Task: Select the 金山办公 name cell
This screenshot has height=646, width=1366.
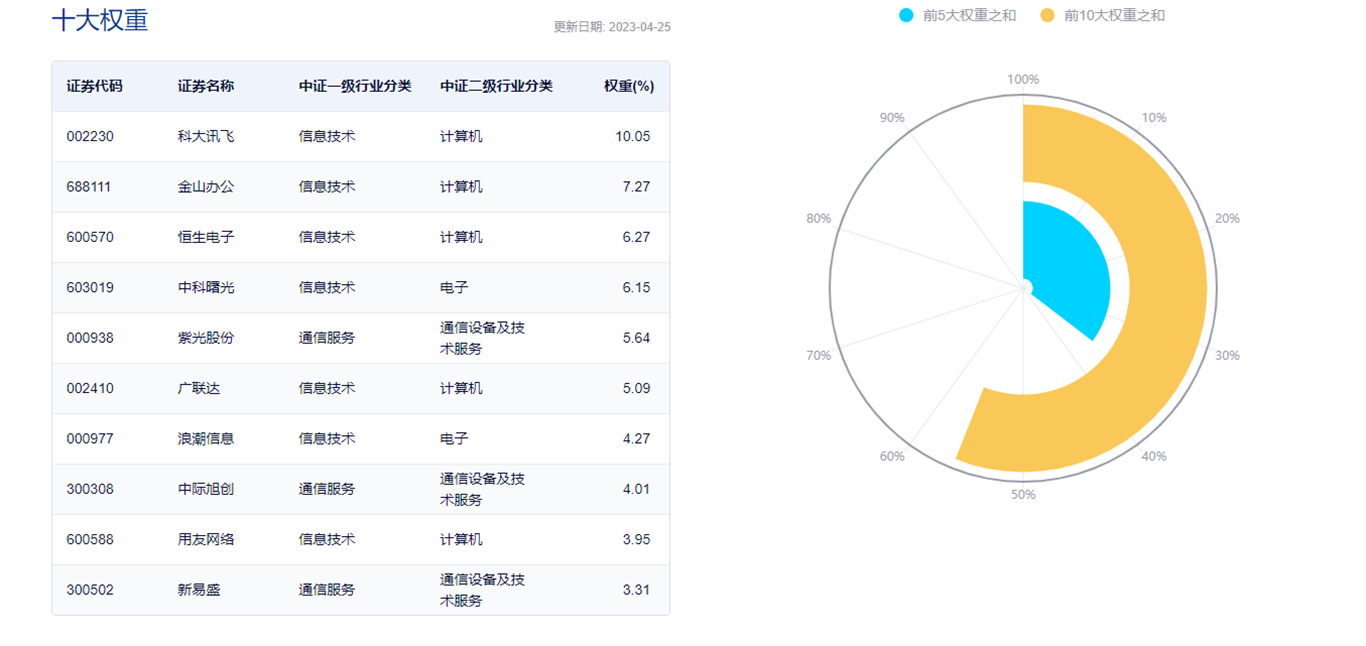Action: [x=206, y=187]
